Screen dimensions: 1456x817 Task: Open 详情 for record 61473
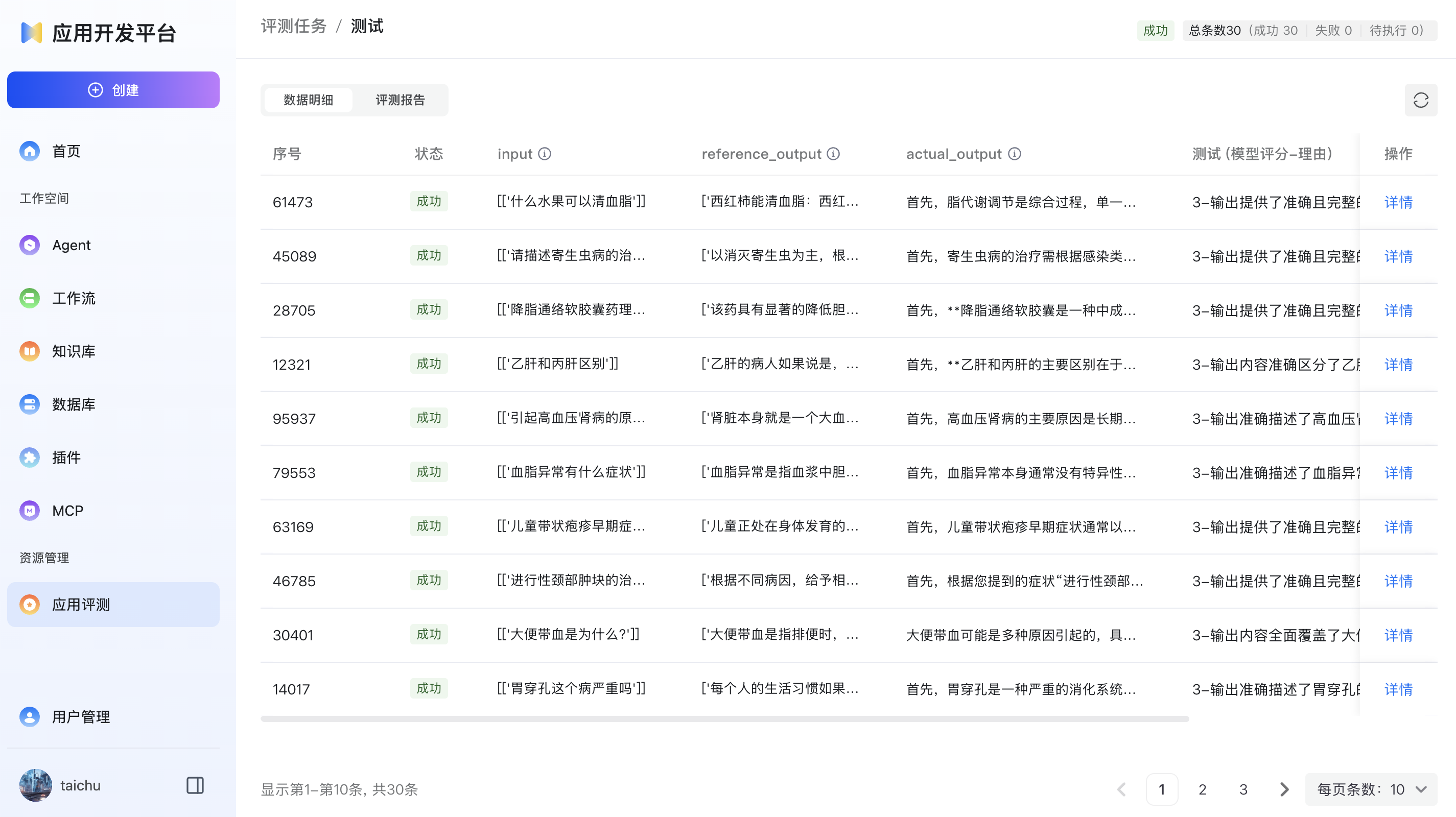1397,202
